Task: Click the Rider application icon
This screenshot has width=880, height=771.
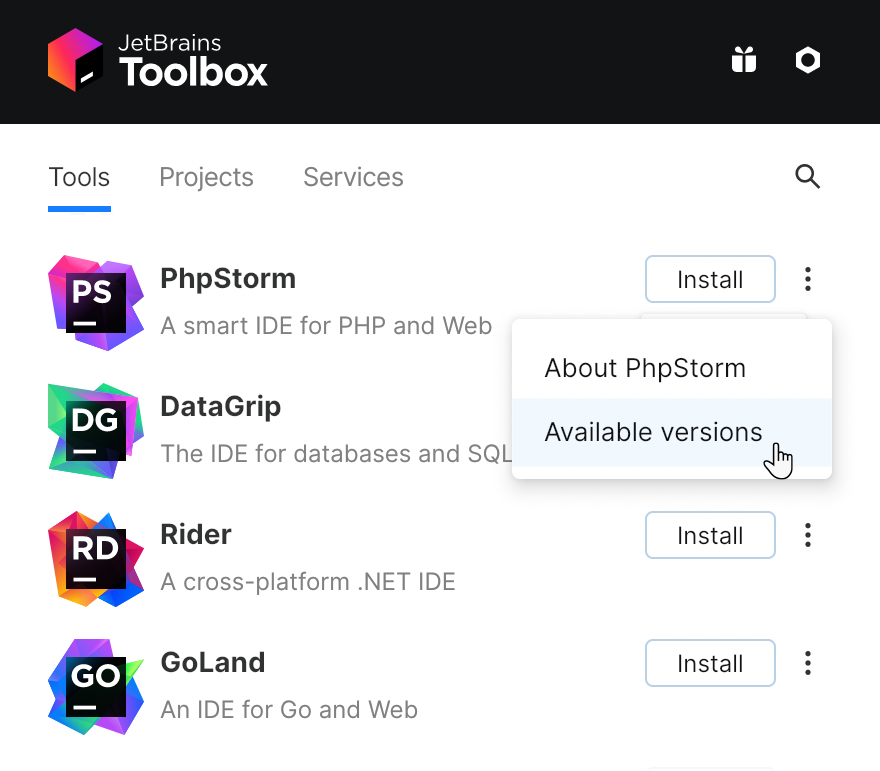Action: (95, 559)
